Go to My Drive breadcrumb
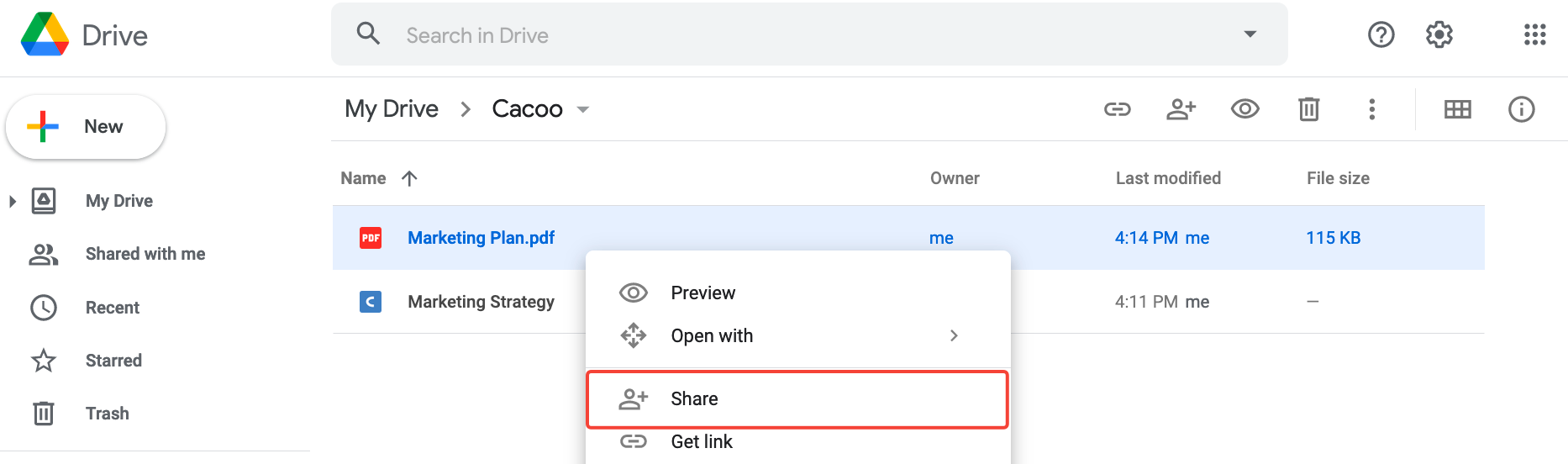The image size is (1568, 464). (392, 109)
